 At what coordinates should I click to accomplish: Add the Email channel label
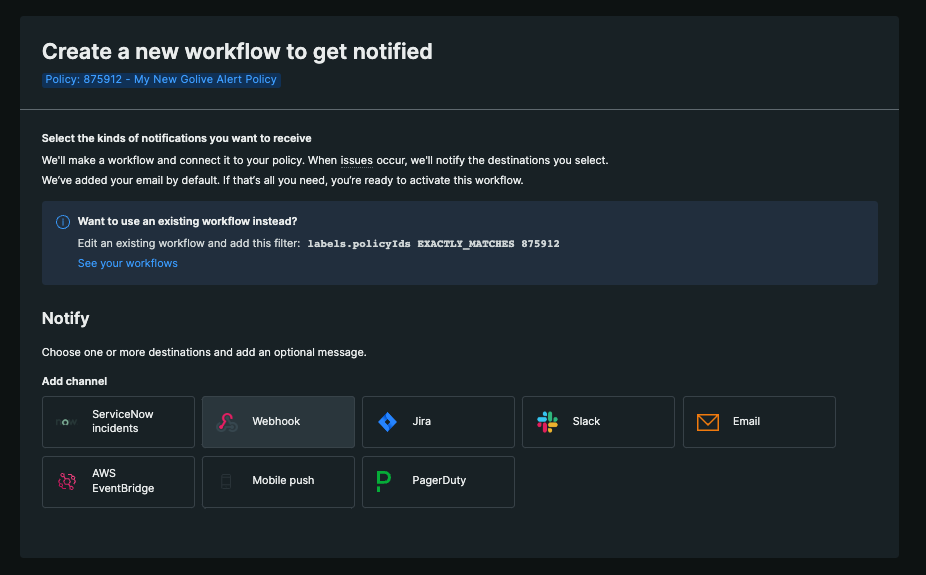click(x=746, y=422)
